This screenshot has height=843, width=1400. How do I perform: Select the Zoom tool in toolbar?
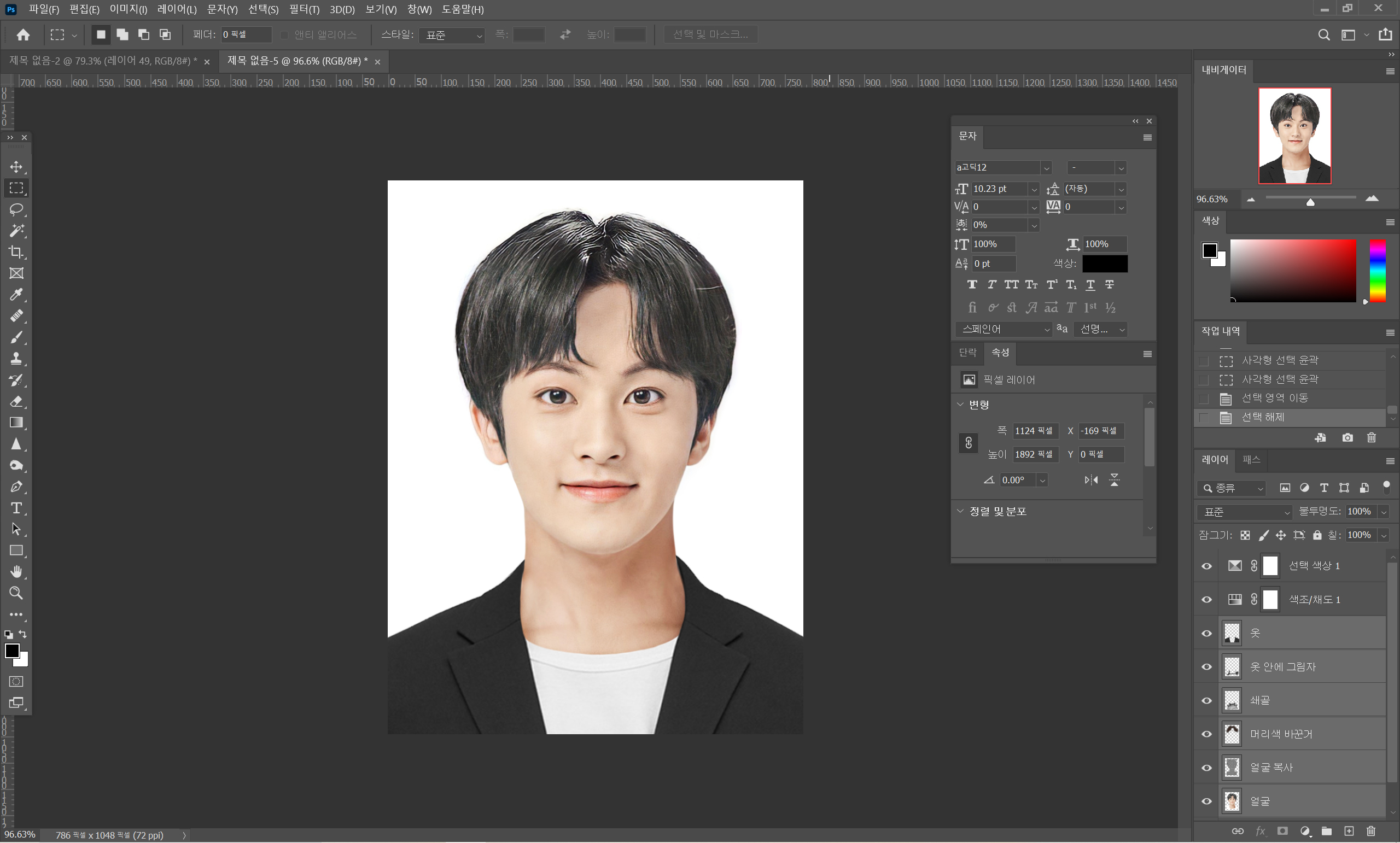[x=16, y=593]
